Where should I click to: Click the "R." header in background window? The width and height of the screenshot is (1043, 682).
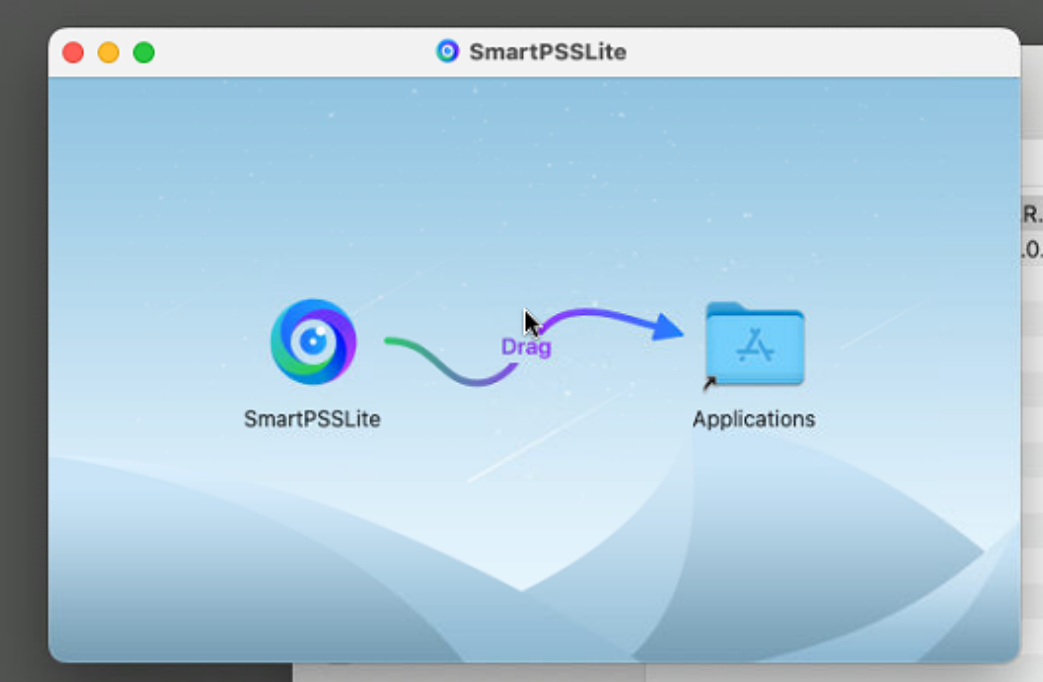(x=1031, y=214)
